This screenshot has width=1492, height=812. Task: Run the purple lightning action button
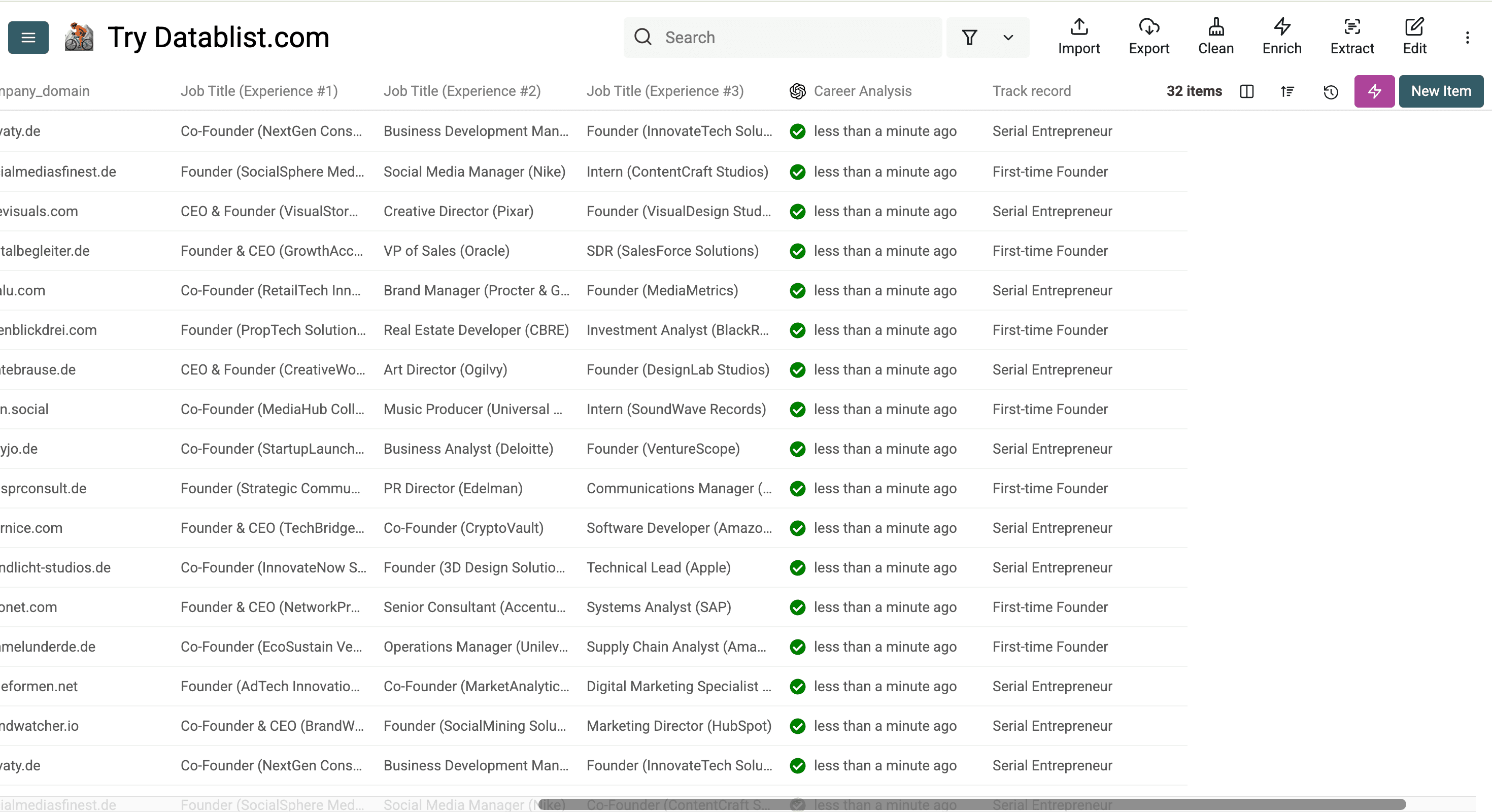click(1374, 91)
